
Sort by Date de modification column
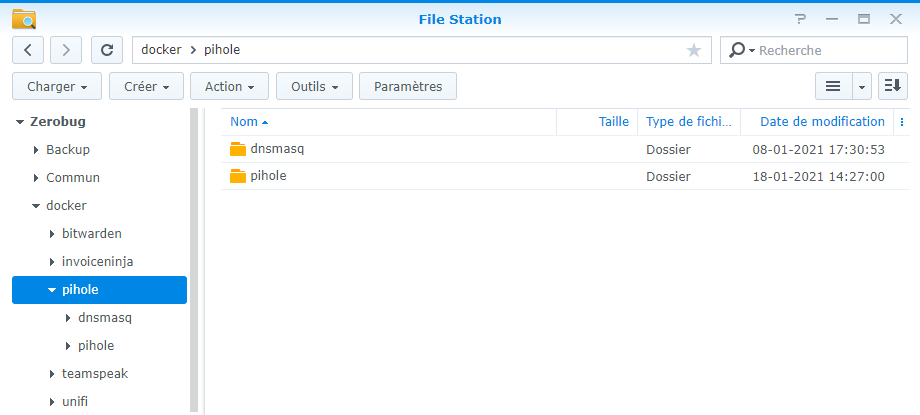tap(821, 122)
